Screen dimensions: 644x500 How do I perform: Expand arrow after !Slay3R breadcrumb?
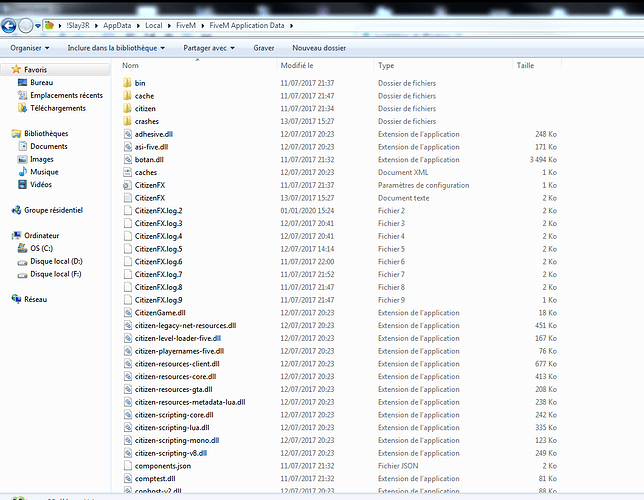click(96, 26)
